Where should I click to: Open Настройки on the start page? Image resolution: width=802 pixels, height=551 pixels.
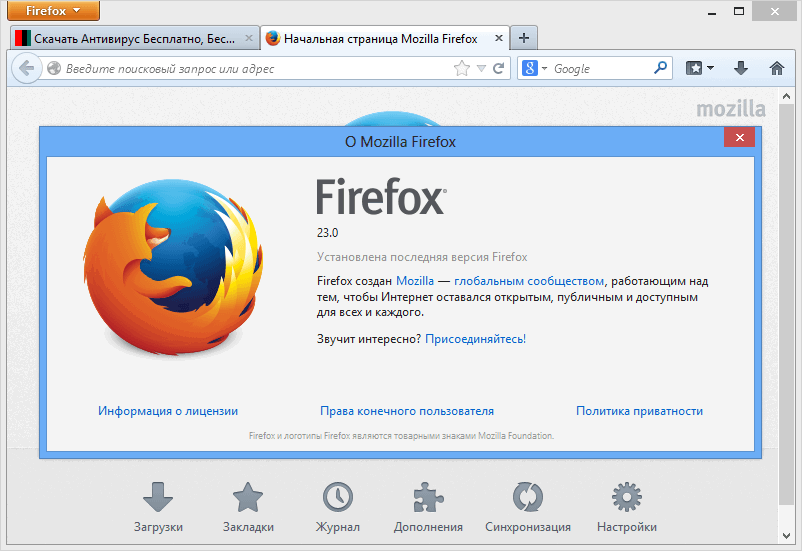coord(627,508)
